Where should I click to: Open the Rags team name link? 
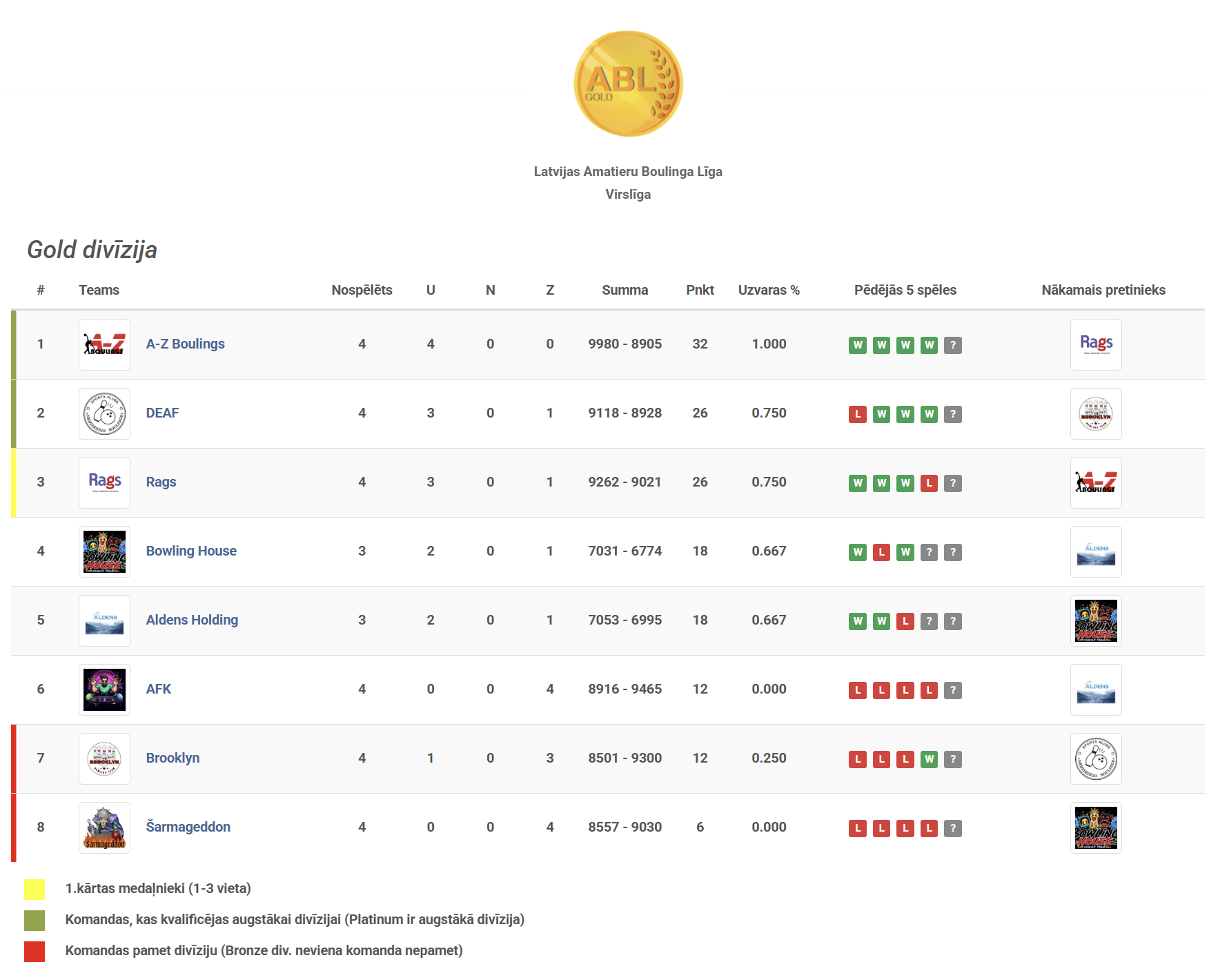click(x=161, y=482)
